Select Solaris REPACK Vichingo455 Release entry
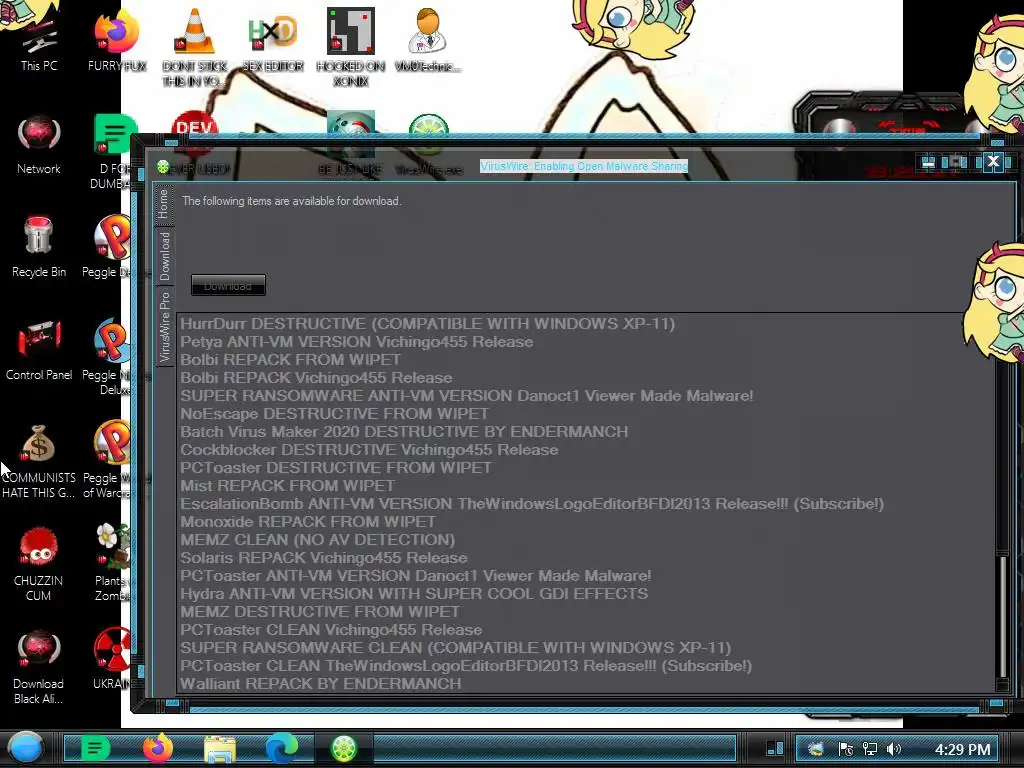This screenshot has height=768, width=1024. point(324,558)
